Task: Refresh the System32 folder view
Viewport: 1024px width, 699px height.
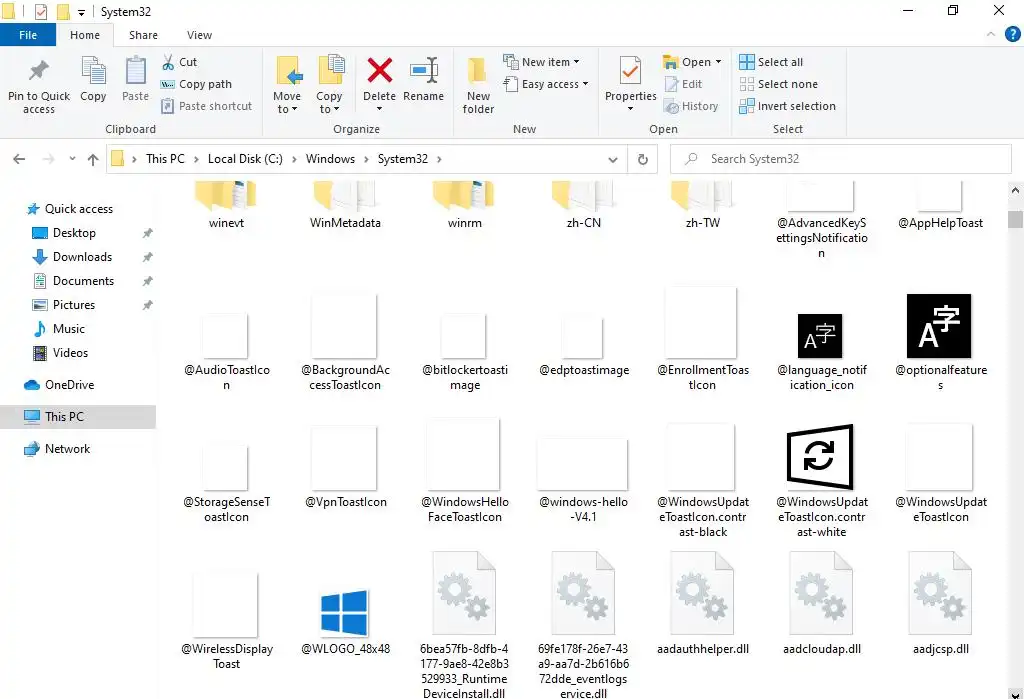Action: click(643, 159)
